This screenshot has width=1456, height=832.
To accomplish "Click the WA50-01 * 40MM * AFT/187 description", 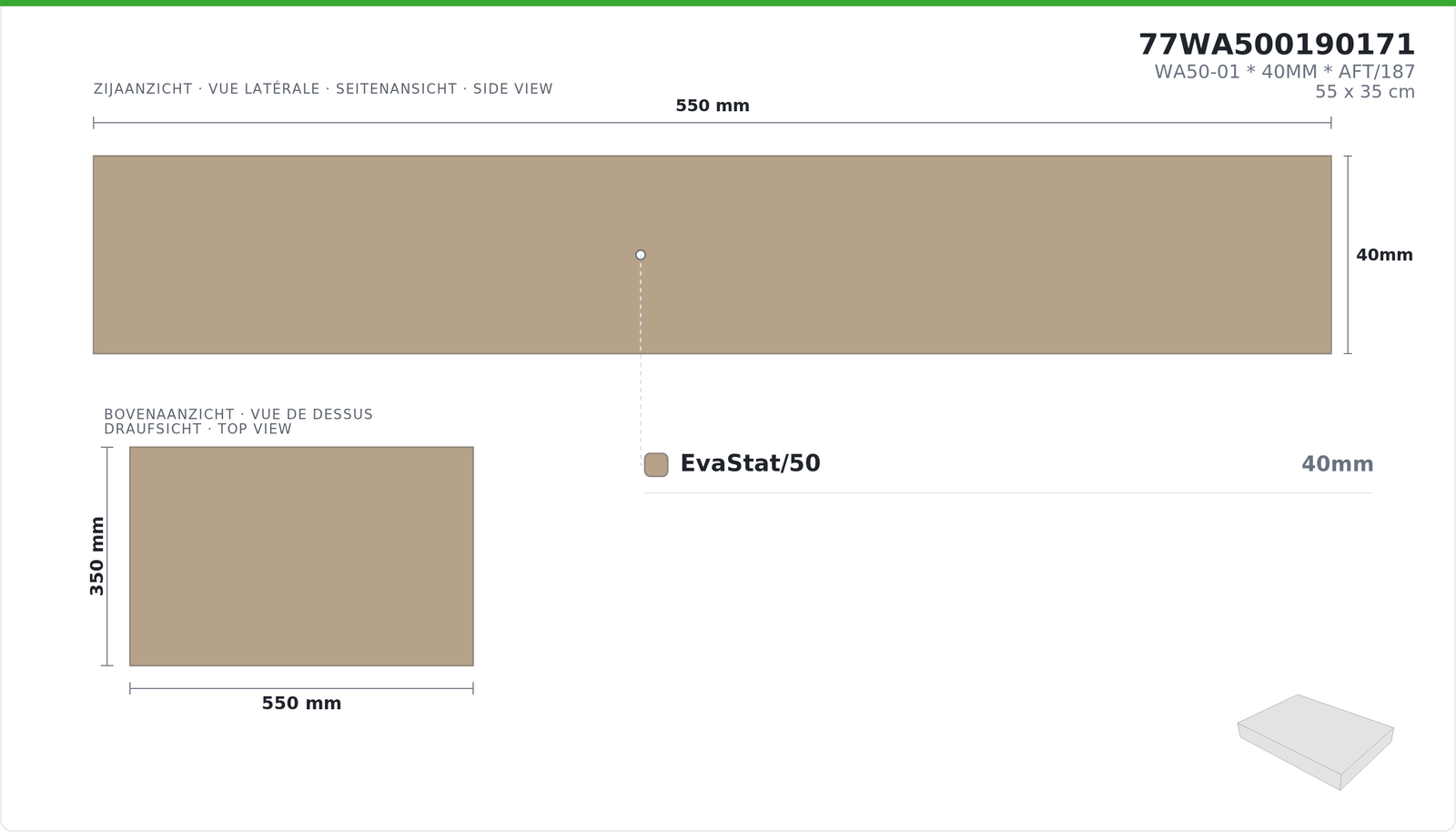I will (1284, 72).
